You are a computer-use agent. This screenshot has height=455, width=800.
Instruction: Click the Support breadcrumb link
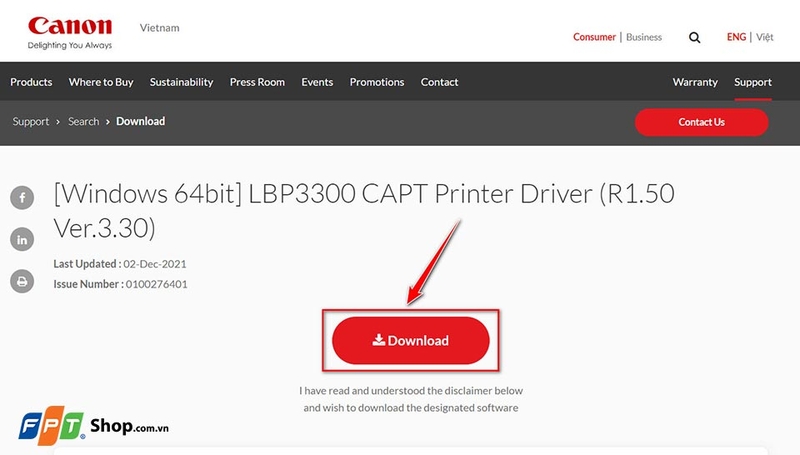pos(31,121)
